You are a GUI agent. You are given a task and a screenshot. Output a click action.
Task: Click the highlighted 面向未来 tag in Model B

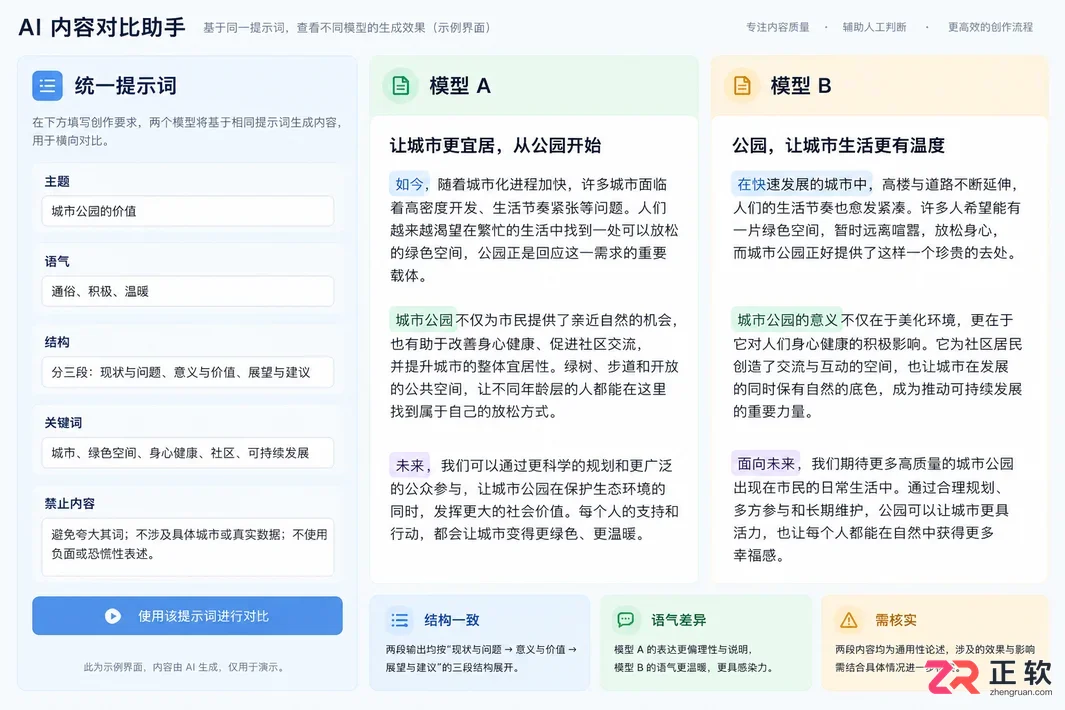[766, 463]
